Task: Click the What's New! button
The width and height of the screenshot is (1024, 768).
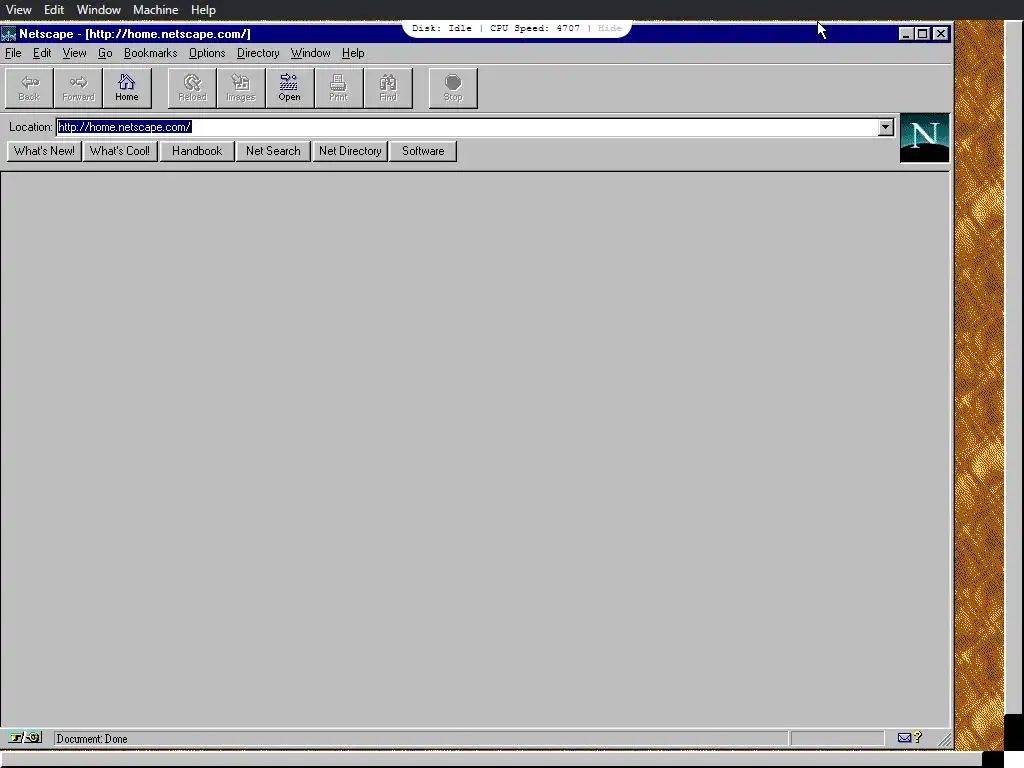Action: click(44, 151)
